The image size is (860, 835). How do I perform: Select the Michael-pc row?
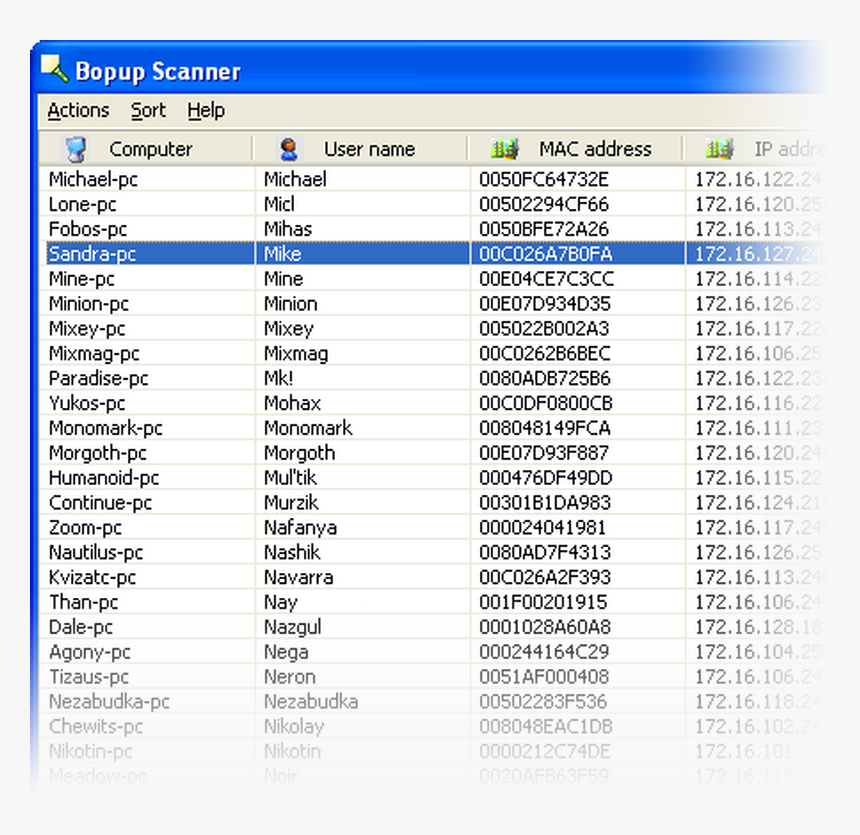431,179
